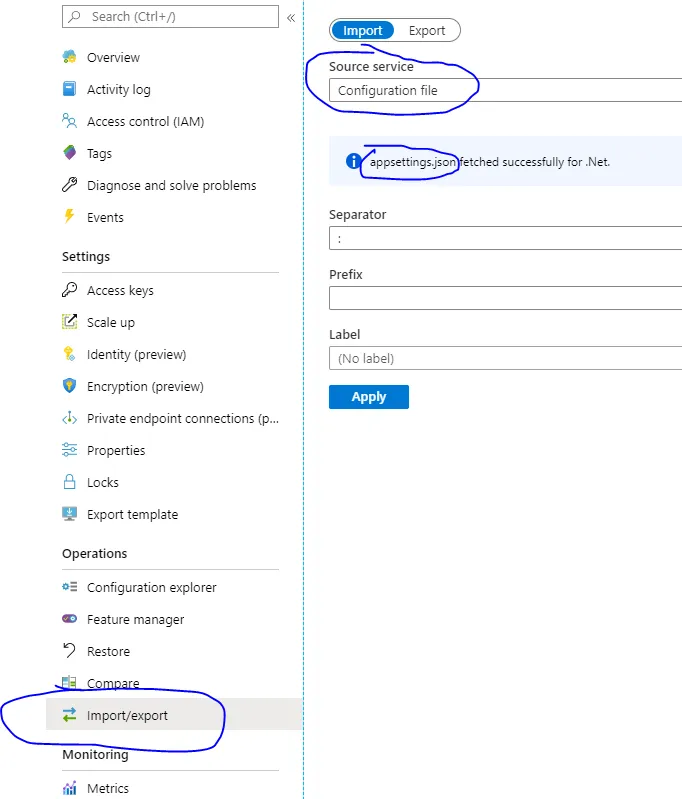Click the Access keys key icon

pos(69,290)
